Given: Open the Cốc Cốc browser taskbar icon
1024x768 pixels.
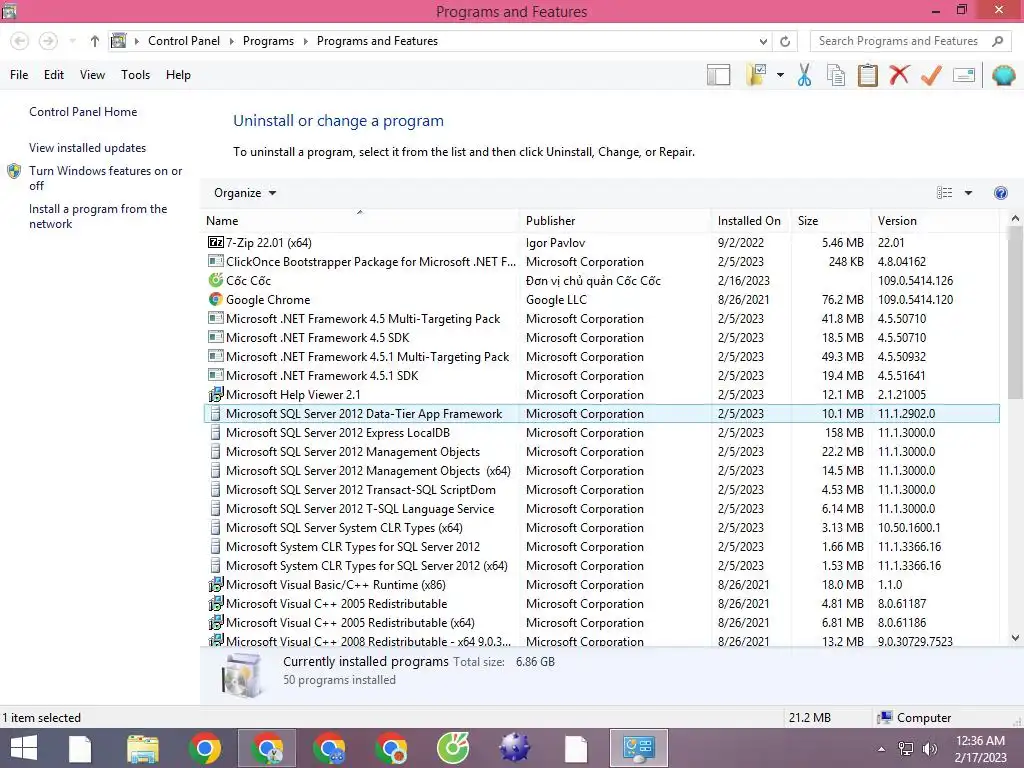Looking at the screenshot, I should point(453,748).
